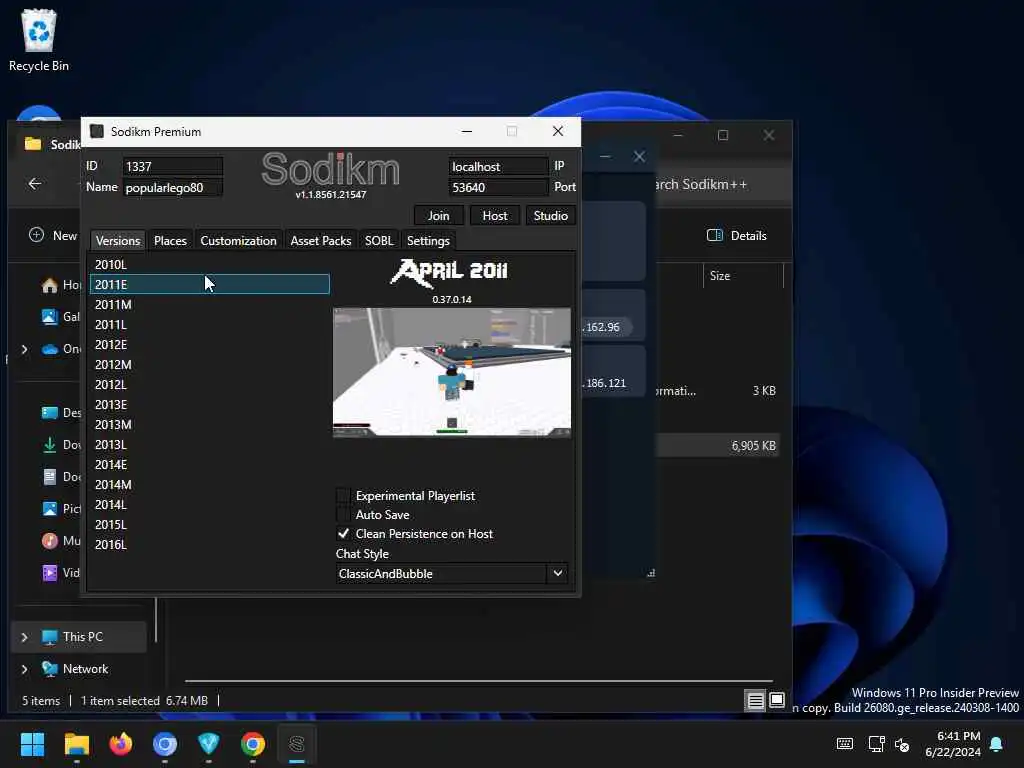Click the Size column header in Explorer

click(x=743, y=276)
